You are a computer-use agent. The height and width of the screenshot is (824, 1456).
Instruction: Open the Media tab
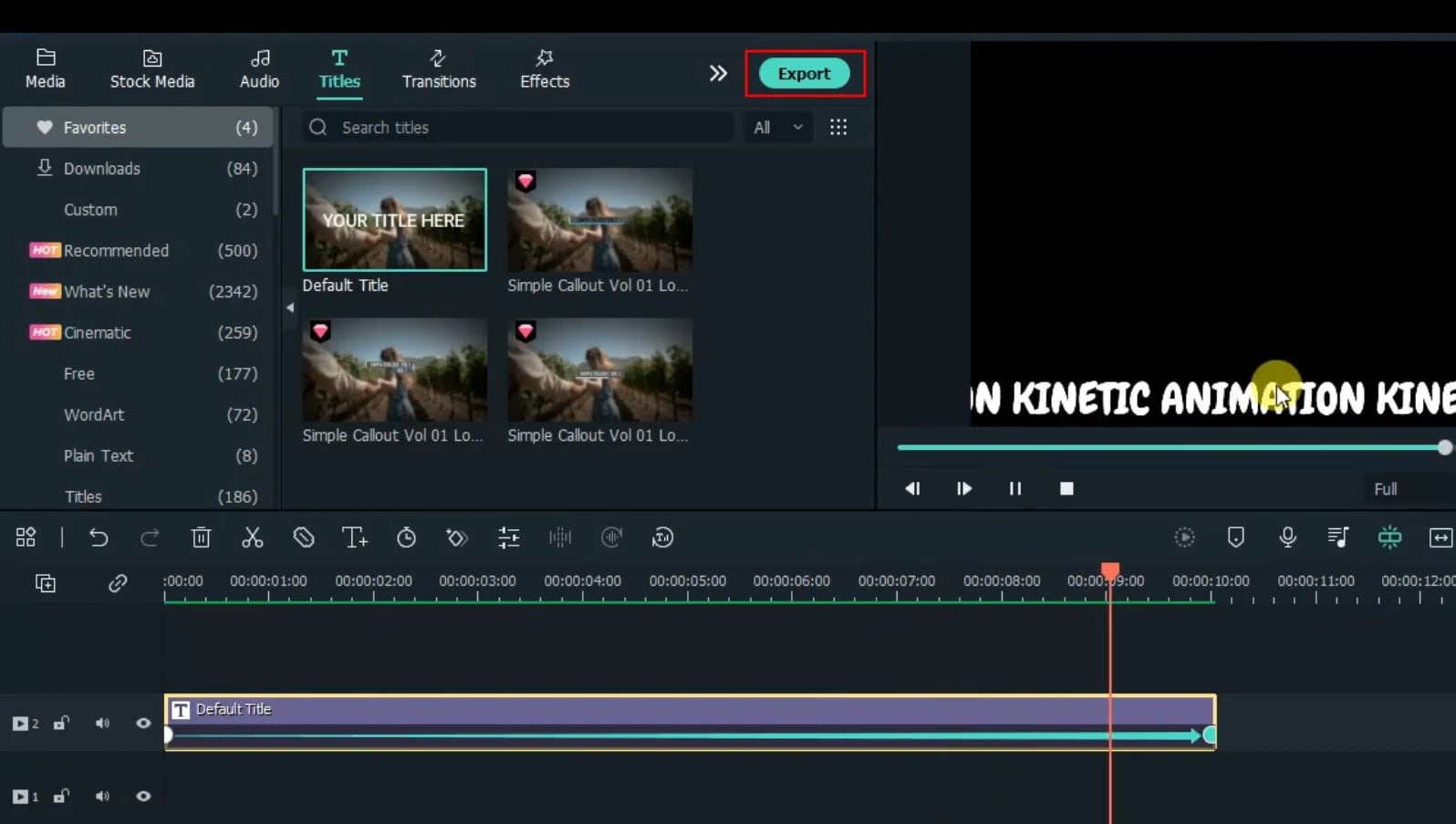tap(45, 69)
